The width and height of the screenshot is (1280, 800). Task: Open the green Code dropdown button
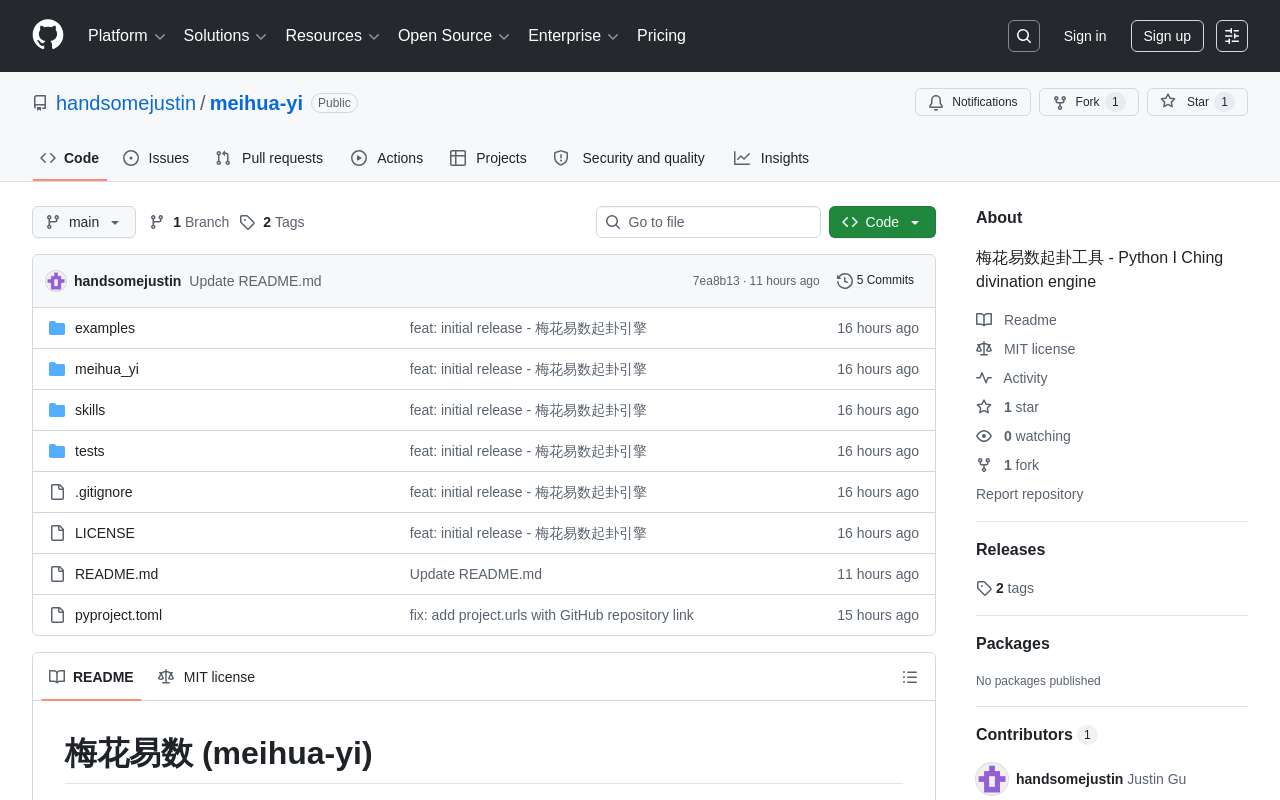pos(882,222)
